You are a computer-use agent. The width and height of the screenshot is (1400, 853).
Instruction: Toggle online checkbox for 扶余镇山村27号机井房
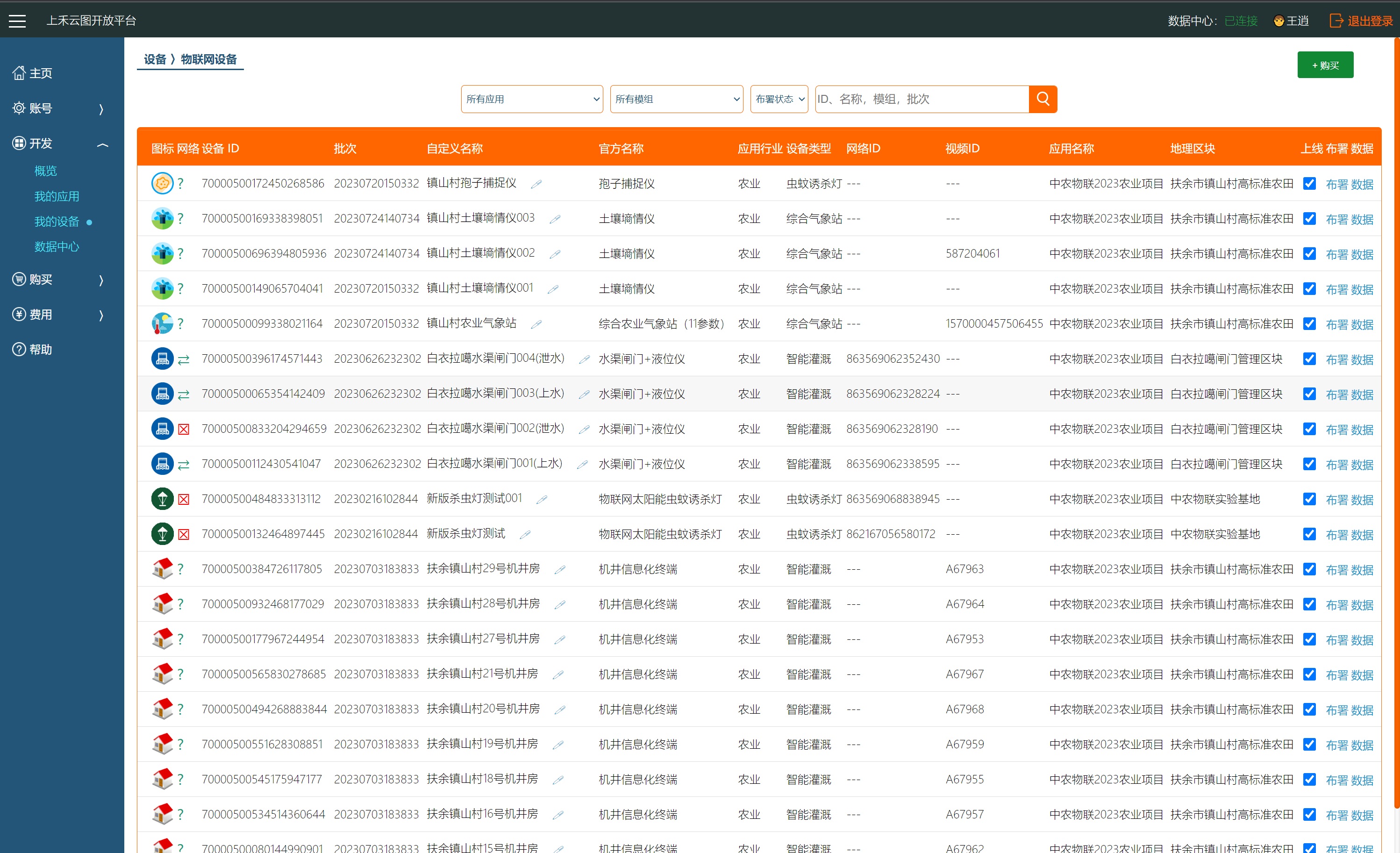pyautogui.click(x=1309, y=639)
